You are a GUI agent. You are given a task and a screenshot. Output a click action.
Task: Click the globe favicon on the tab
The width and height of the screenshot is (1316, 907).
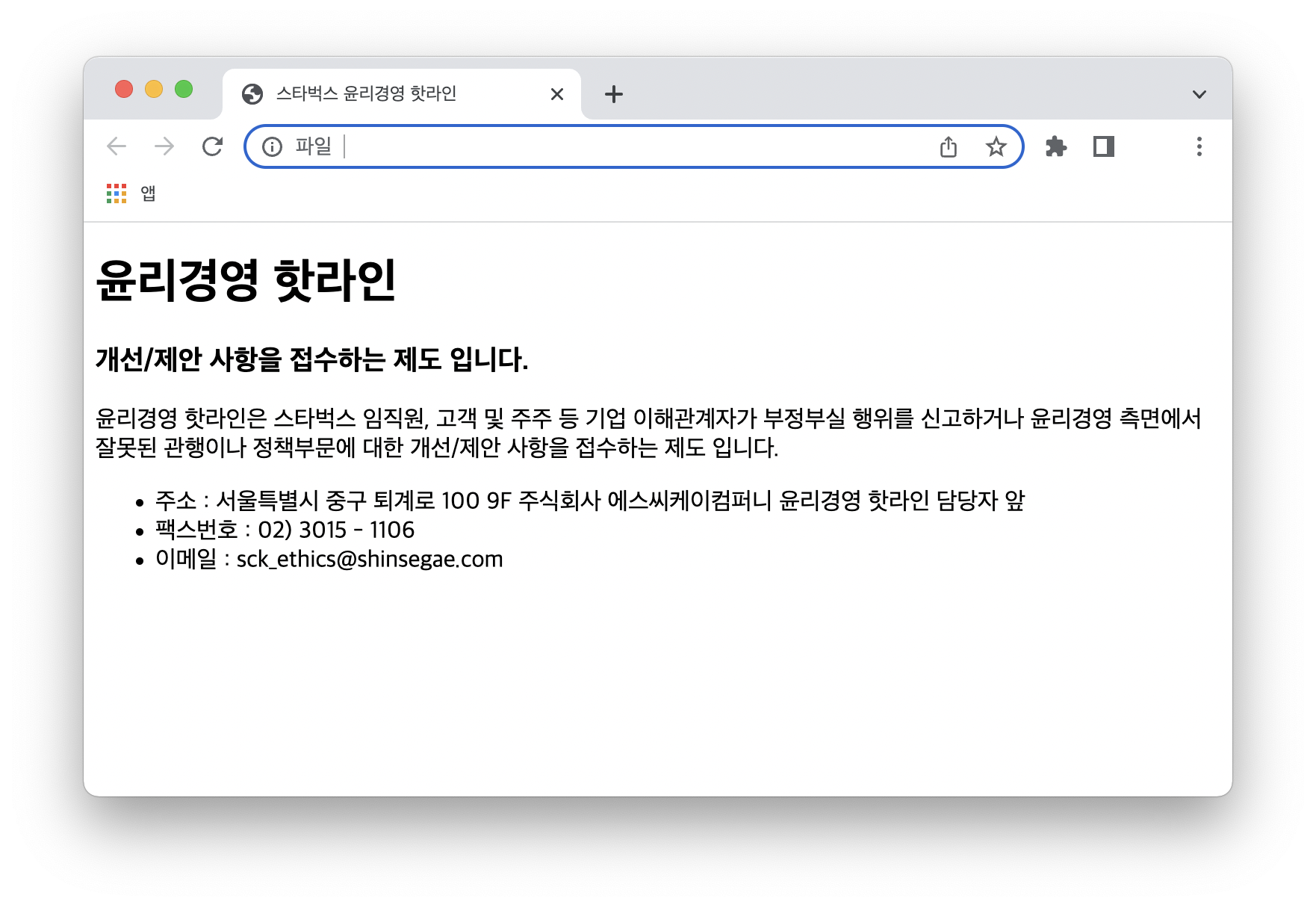point(252,94)
